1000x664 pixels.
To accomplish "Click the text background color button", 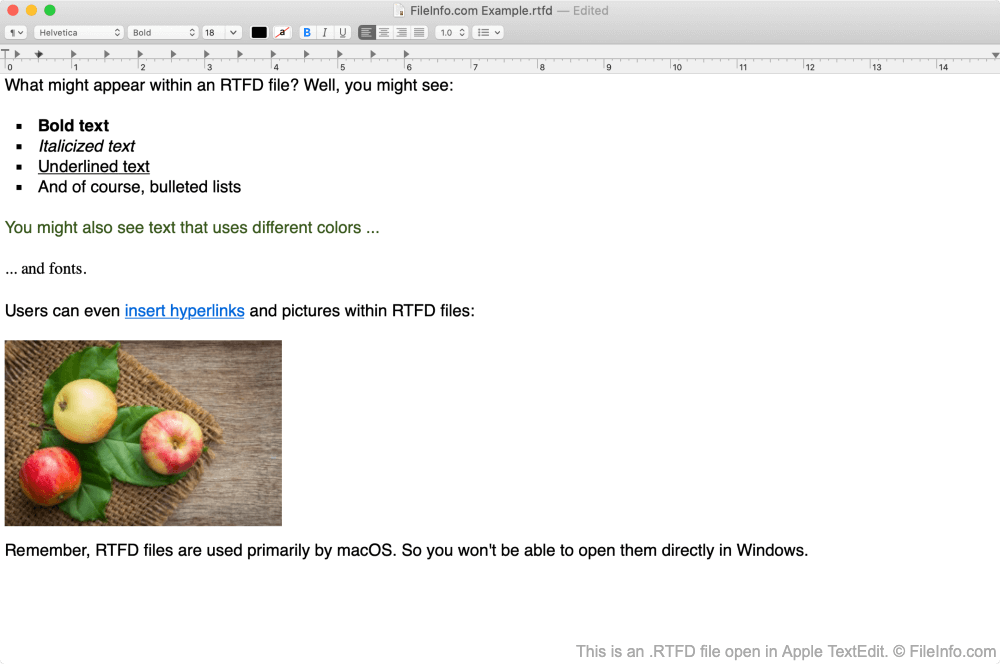I will pos(283,33).
